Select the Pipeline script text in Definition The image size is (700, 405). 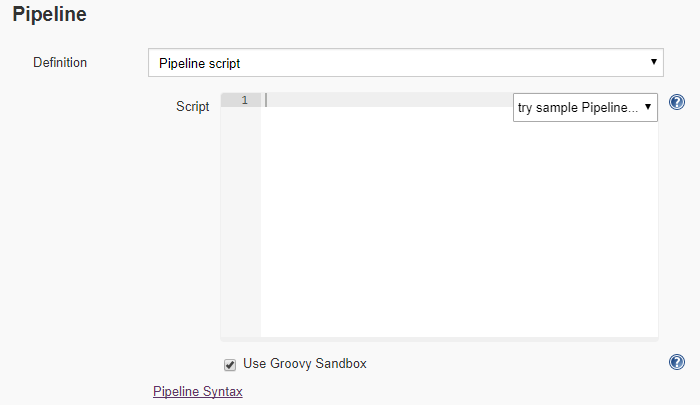tap(200, 63)
